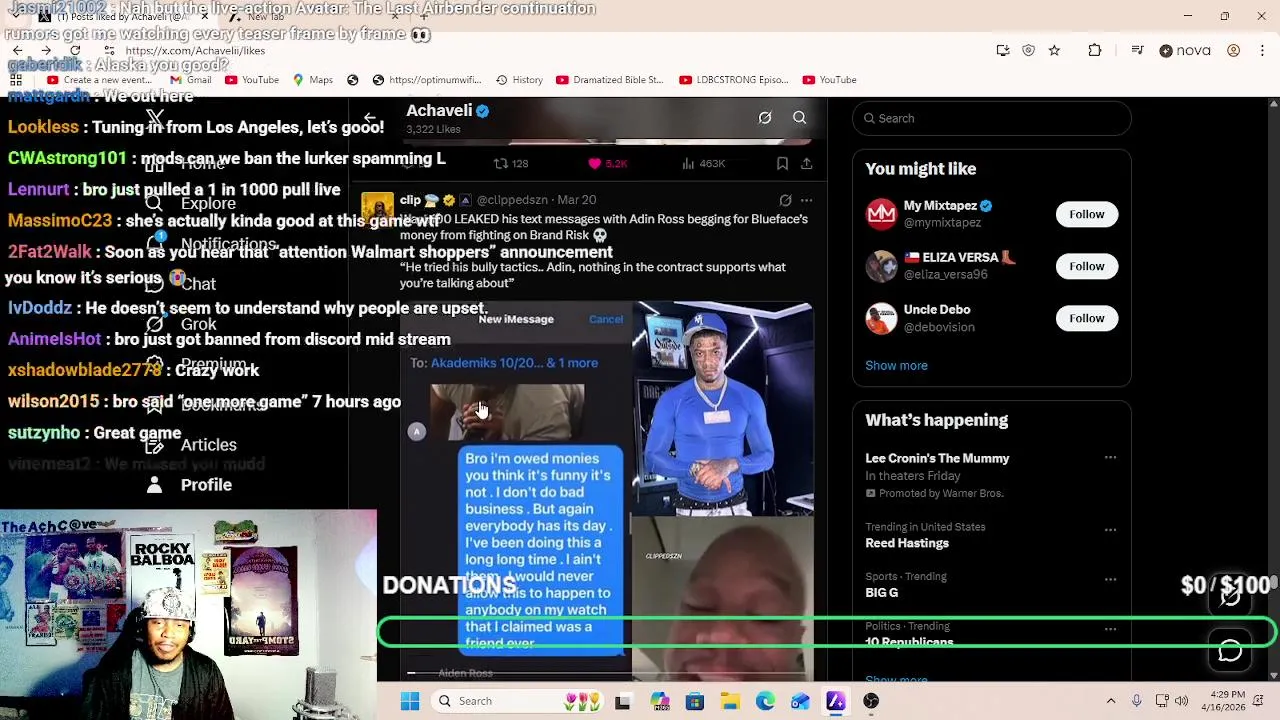This screenshot has width=1280, height=720.
Task: Open File Explorer from taskbar
Action: [730, 701]
